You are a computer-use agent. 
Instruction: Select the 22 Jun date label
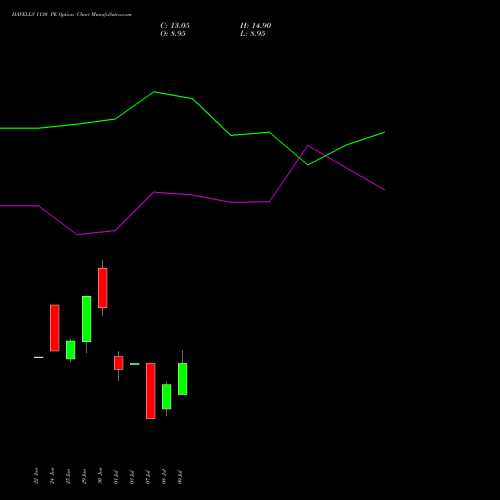[36, 476]
